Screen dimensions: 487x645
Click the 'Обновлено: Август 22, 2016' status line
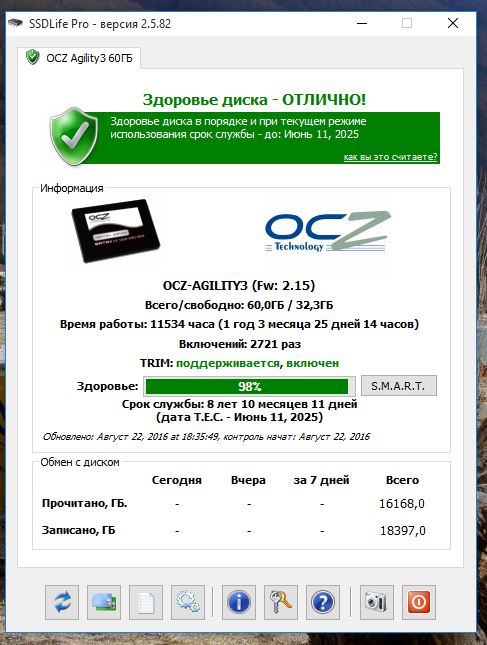point(206,436)
